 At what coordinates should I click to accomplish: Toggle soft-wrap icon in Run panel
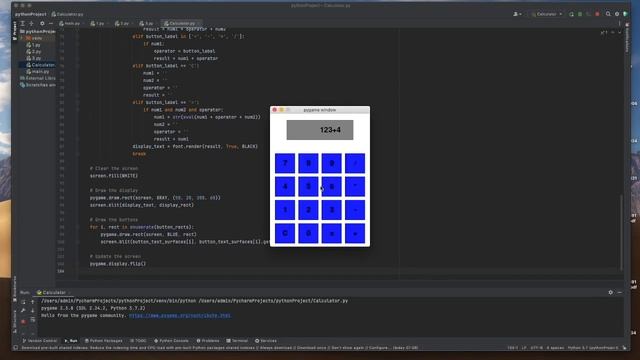click(33, 320)
